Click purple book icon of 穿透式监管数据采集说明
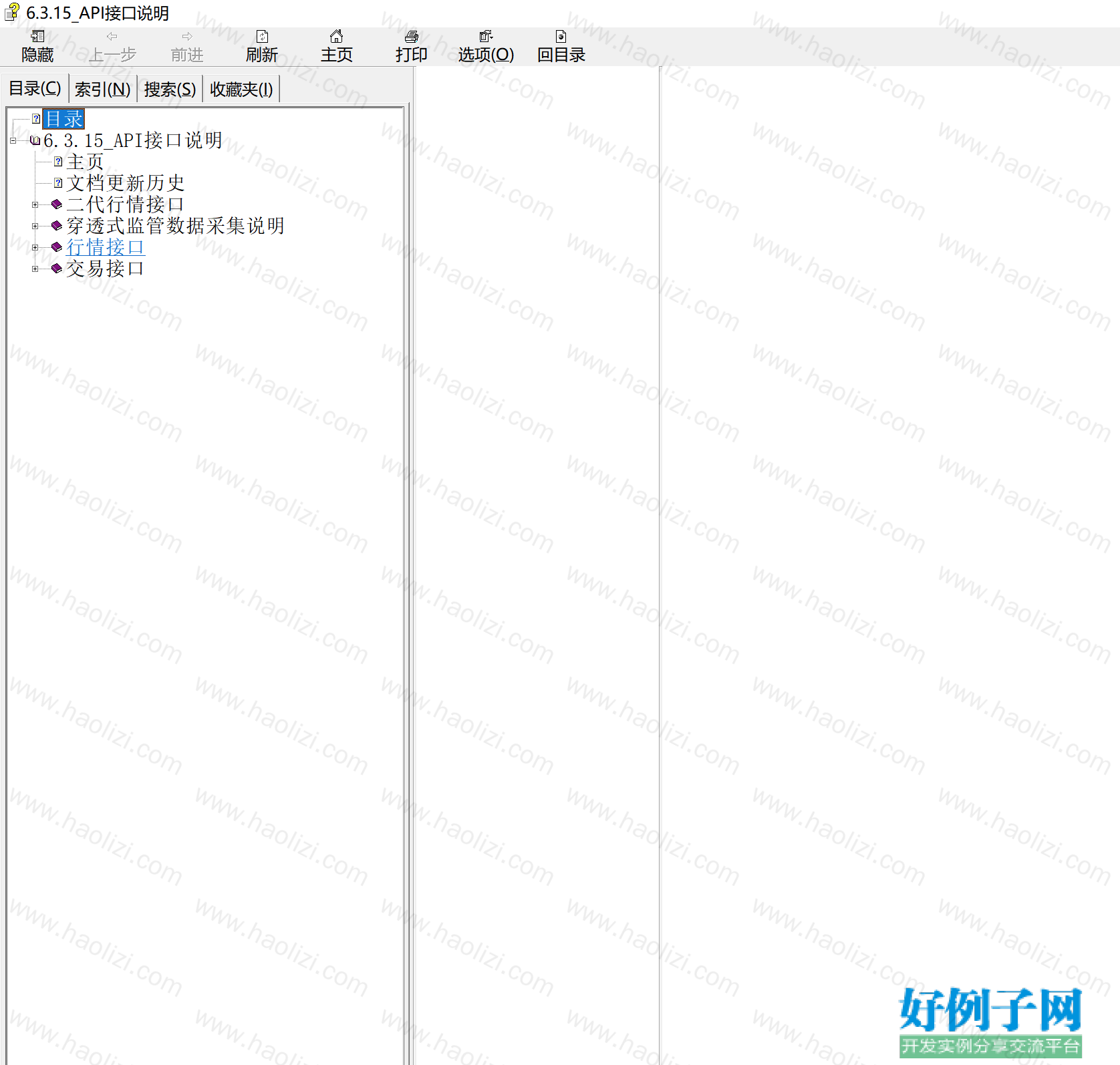 pos(57,226)
